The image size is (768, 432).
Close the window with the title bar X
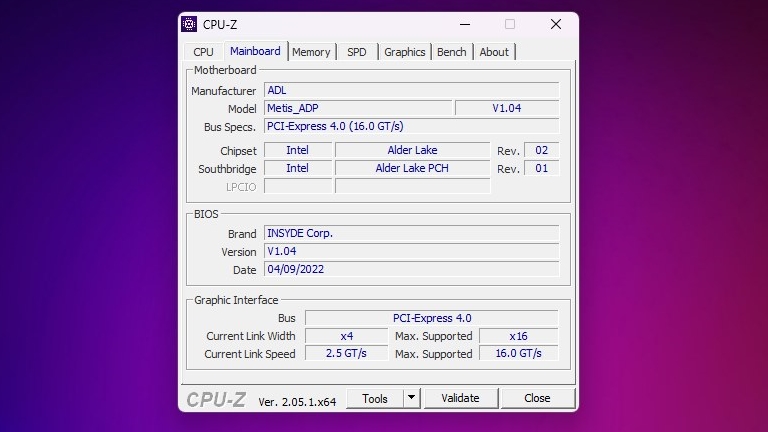[x=556, y=24]
